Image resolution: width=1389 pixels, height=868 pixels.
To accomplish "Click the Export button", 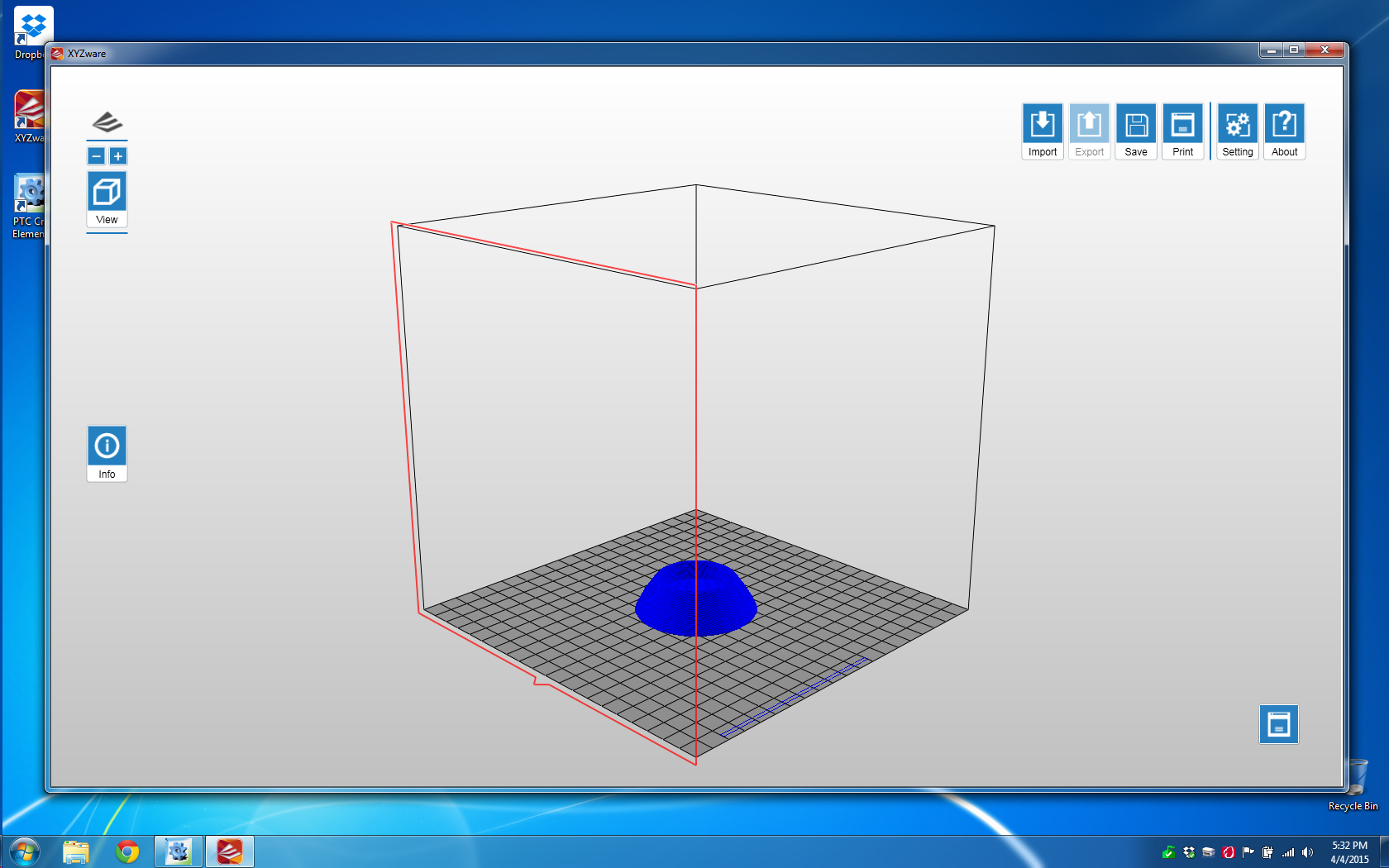I will click(x=1089, y=131).
